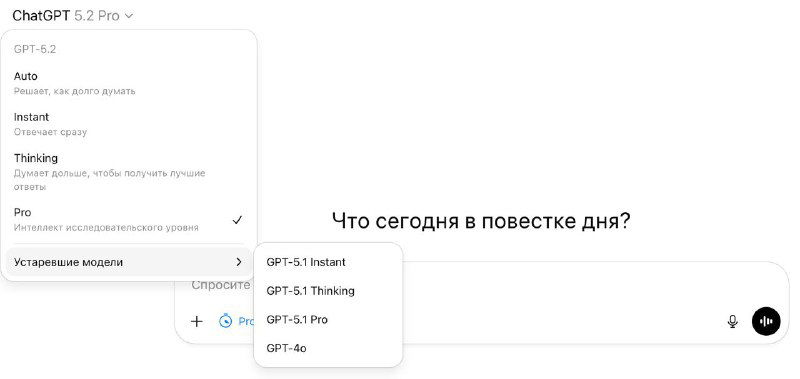Start voice mode with waveform button
800x379 pixels.
pos(766,321)
